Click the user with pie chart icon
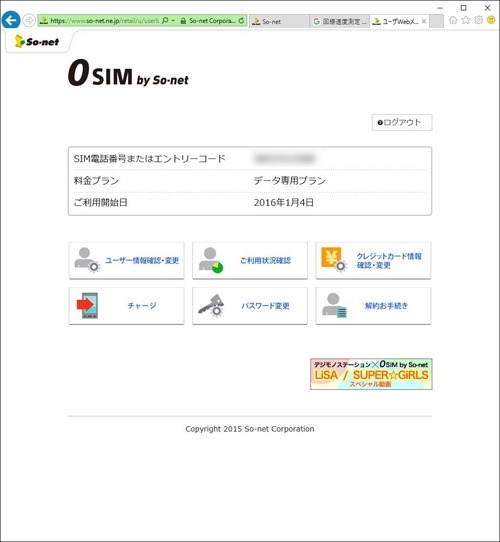The height and width of the screenshot is (542, 500). tap(211, 260)
